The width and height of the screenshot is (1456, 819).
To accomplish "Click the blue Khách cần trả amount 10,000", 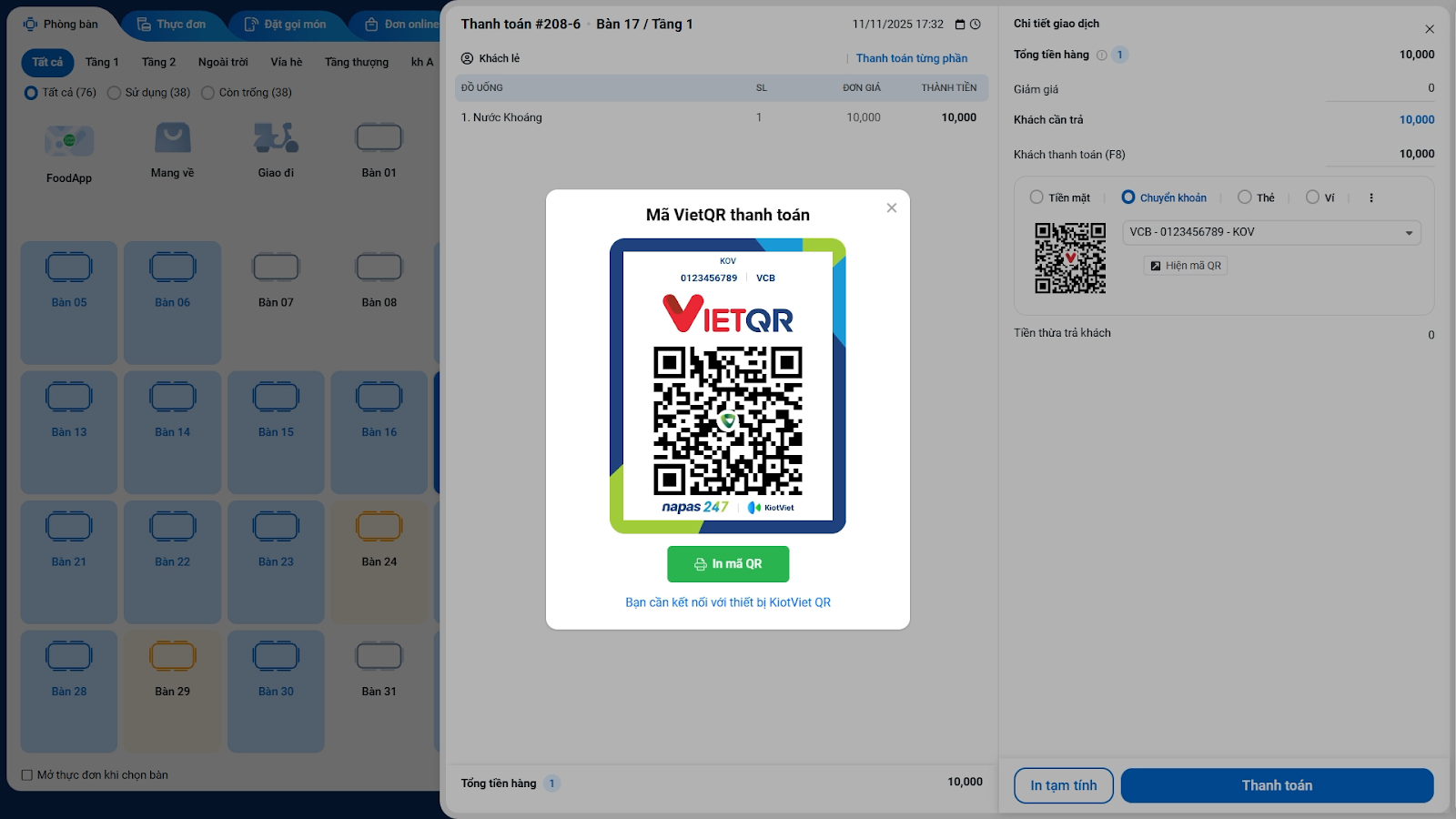I will pyautogui.click(x=1417, y=119).
